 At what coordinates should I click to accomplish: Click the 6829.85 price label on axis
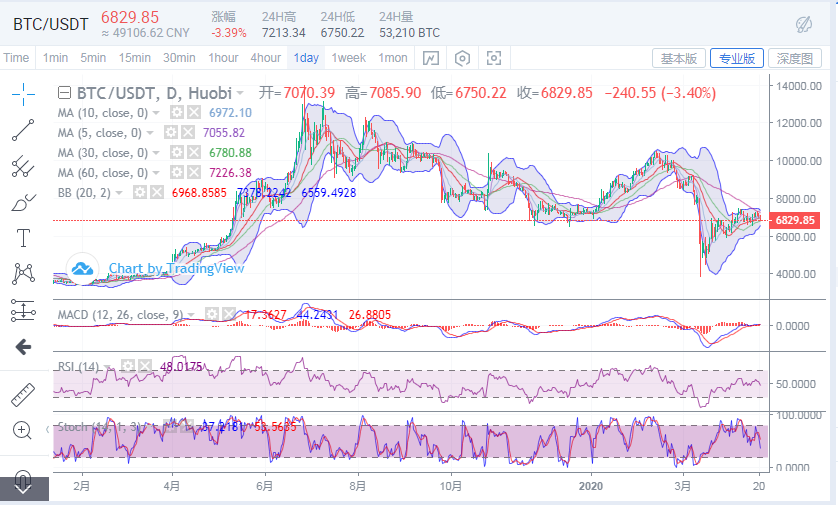pos(795,220)
